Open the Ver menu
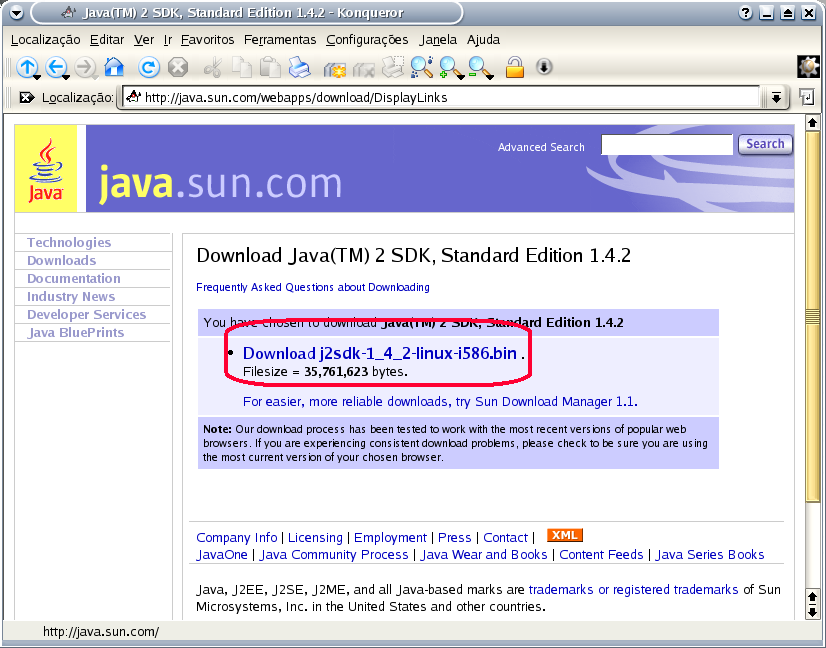The width and height of the screenshot is (826, 648). pyautogui.click(x=144, y=40)
